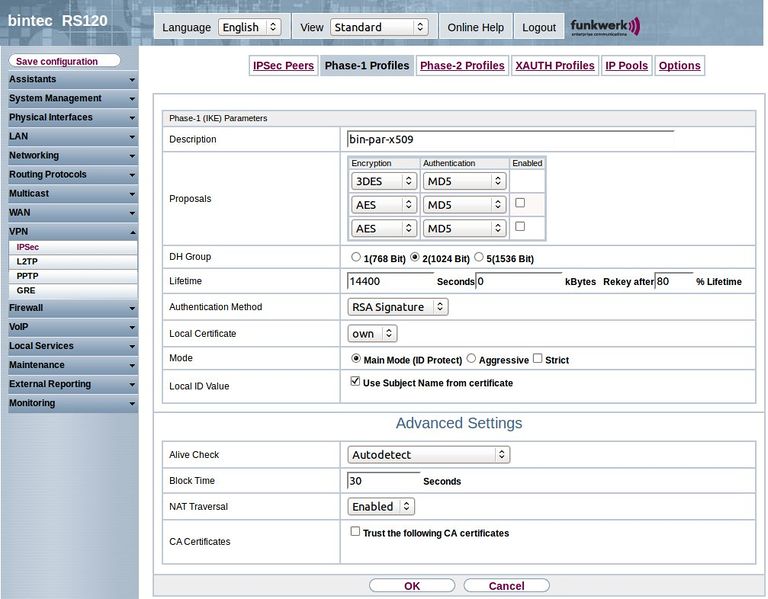Image resolution: width=768 pixels, height=599 pixels.
Task: Switch to the Phase-2 Profiles tab
Action: point(462,66)
